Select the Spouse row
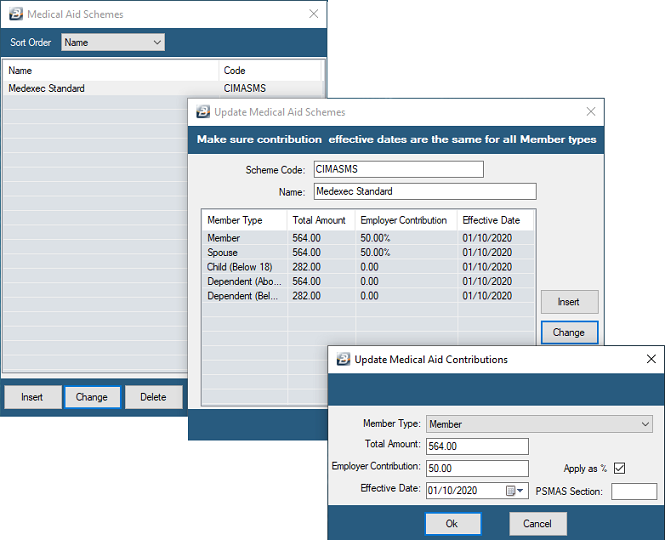This screenshot has height=540, width=665. 368,252
